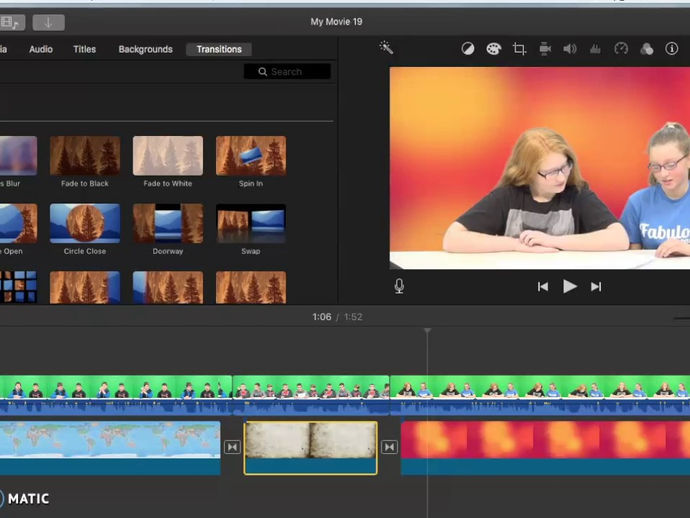Select the Circle Open transition thumbnail

18,224
